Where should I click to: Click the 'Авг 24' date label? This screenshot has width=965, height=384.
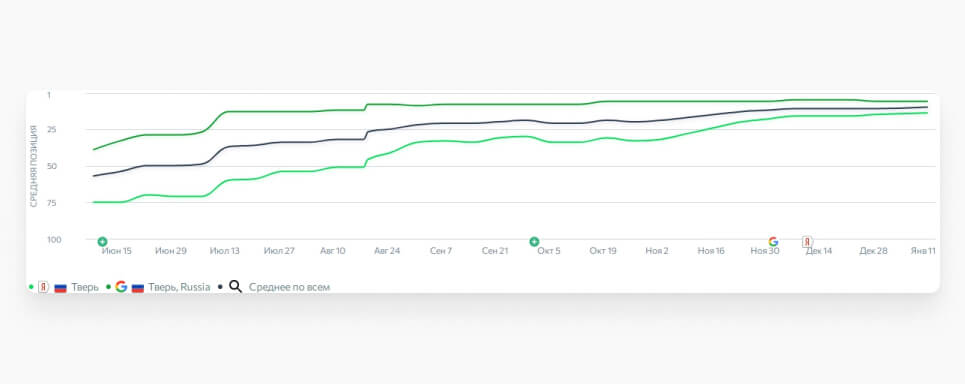387,251
